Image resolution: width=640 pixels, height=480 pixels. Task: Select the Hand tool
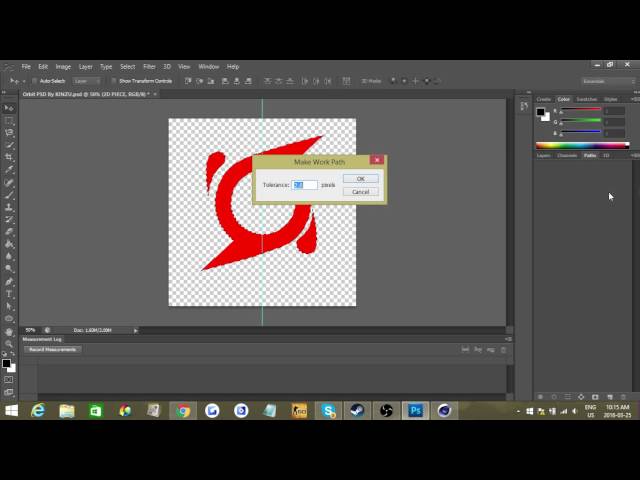9,332
